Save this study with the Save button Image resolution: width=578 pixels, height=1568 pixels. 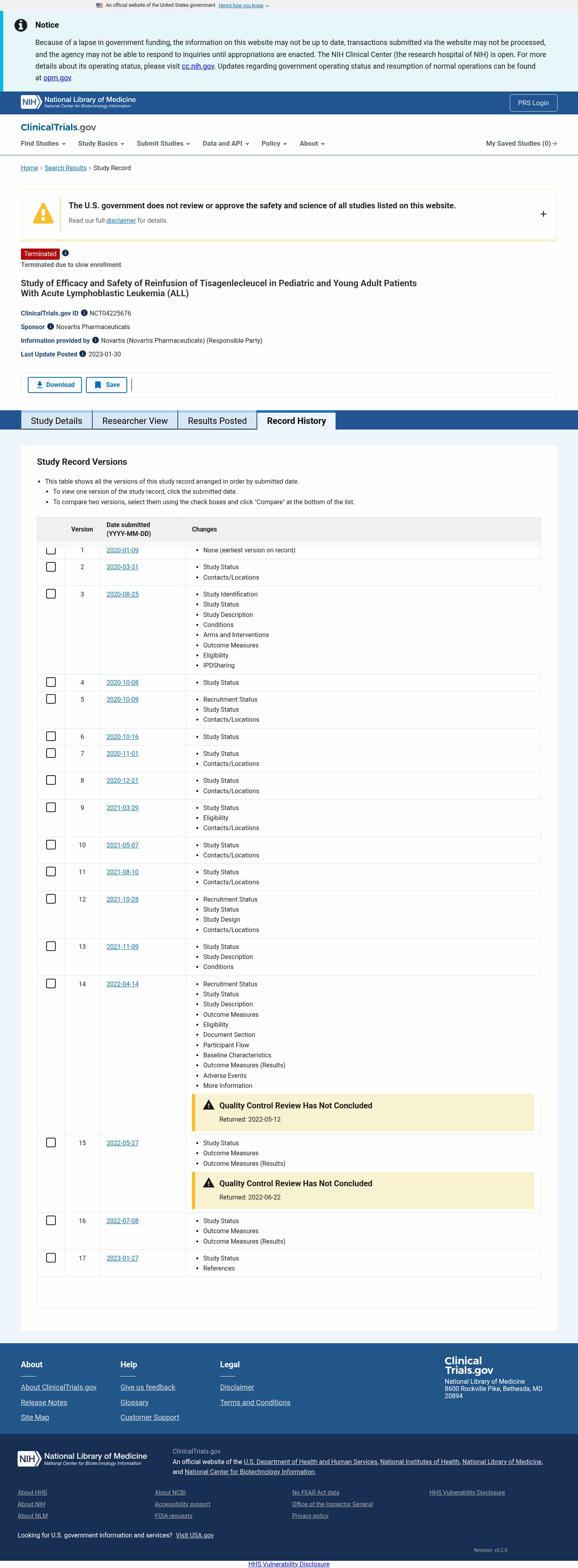[106, 385]
